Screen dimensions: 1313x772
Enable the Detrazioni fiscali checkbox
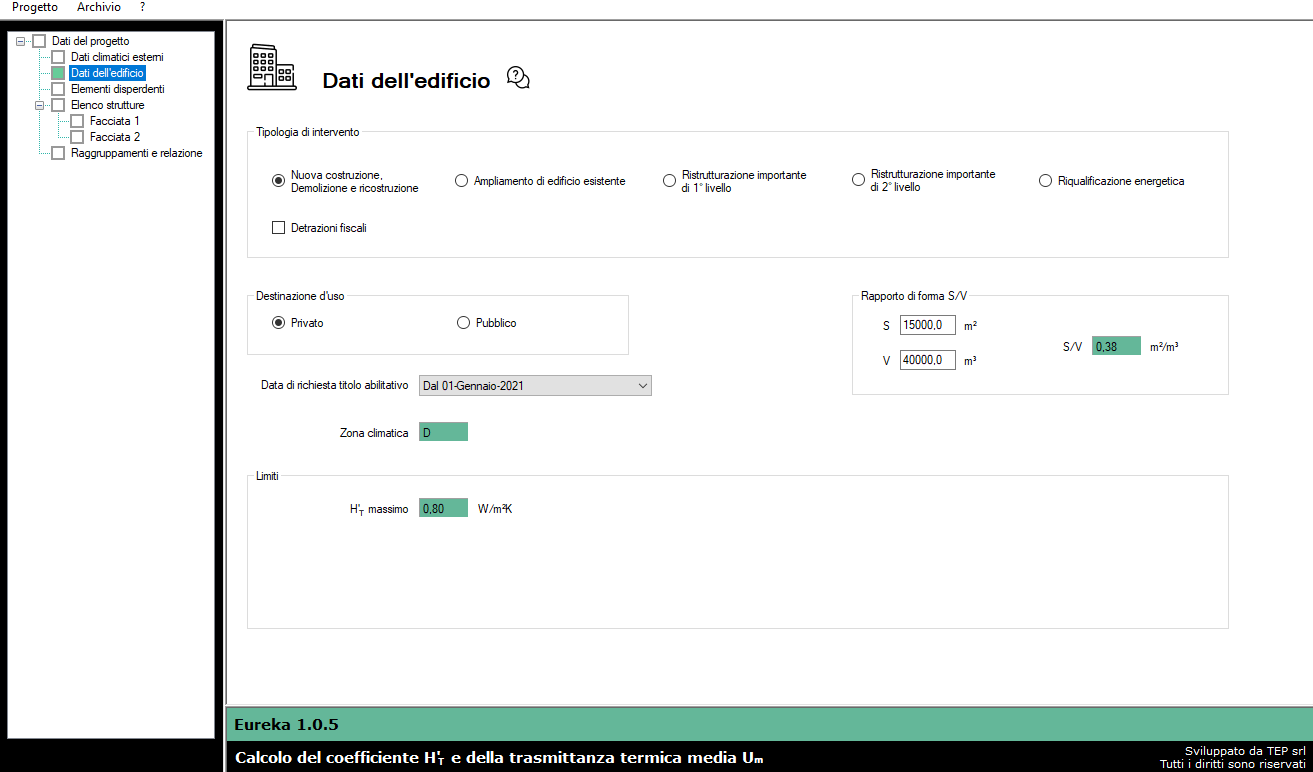click(279, 228)
